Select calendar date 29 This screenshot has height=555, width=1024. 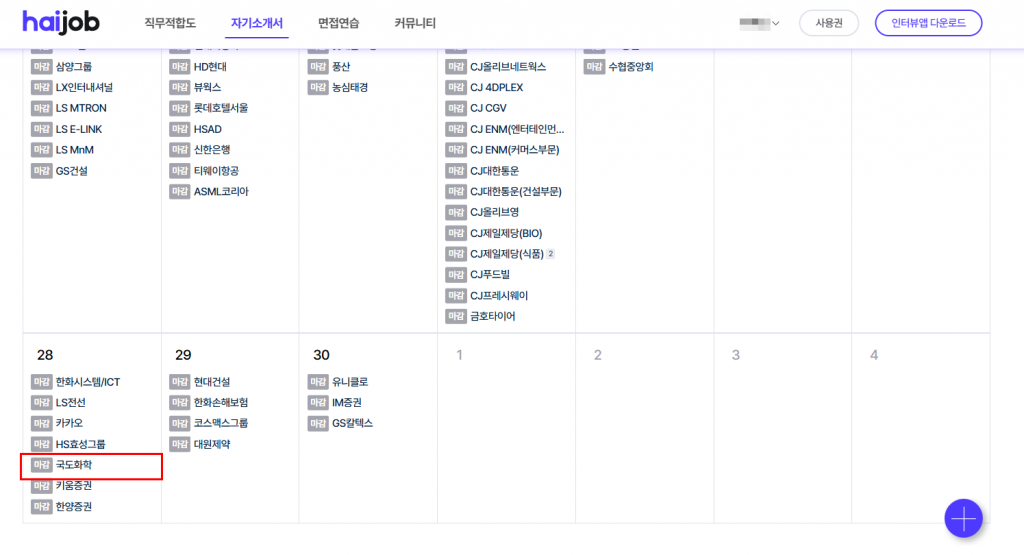[183, 355]
